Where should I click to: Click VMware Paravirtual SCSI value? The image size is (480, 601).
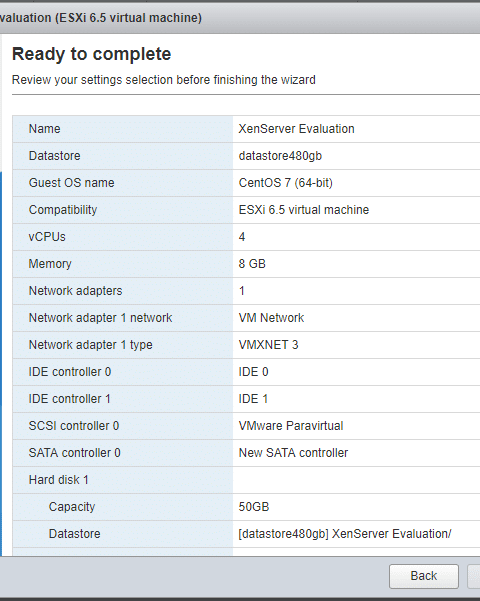click(x=291, y=426)
